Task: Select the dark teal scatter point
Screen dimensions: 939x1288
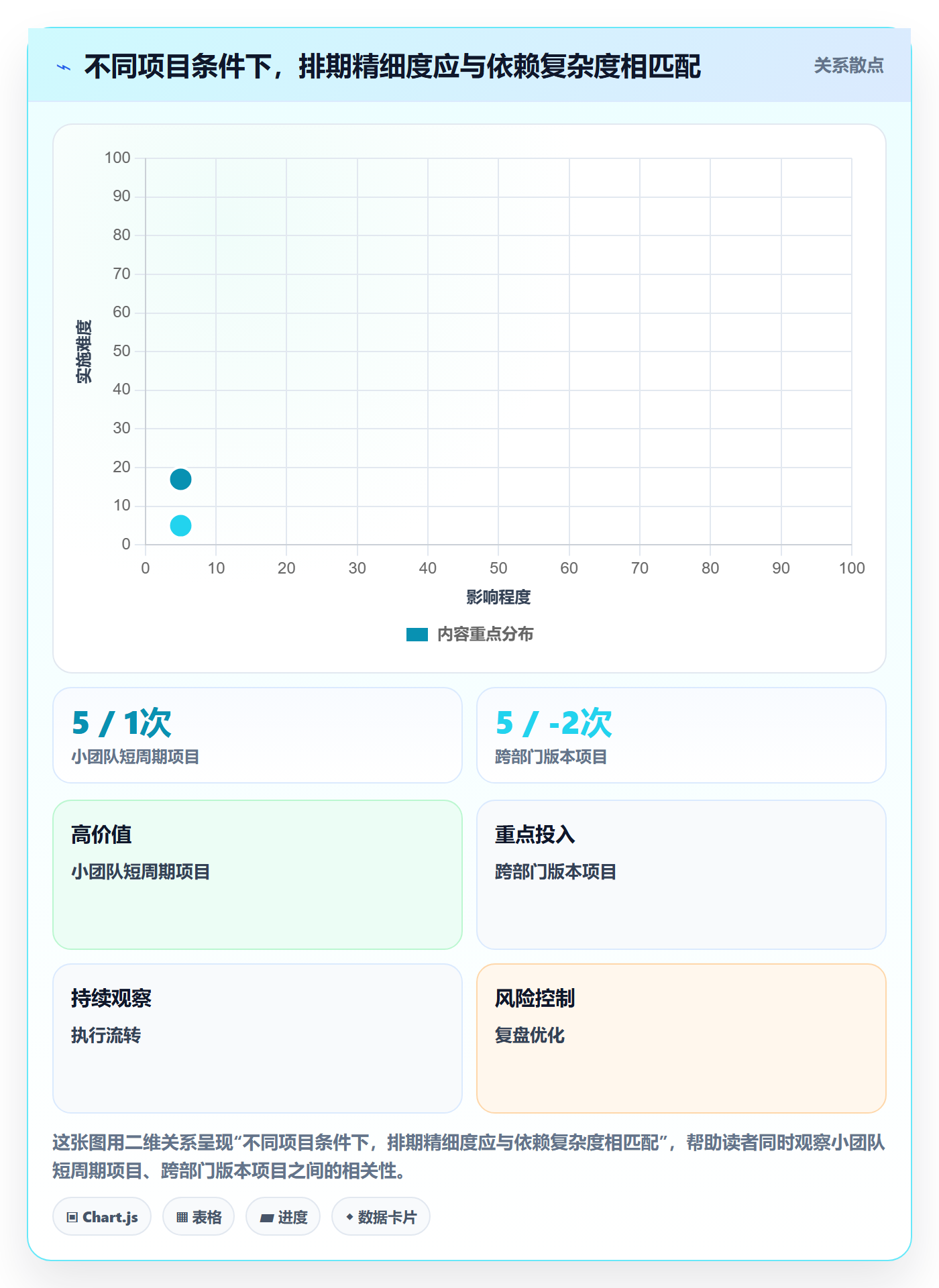Action: click(180, 479)
